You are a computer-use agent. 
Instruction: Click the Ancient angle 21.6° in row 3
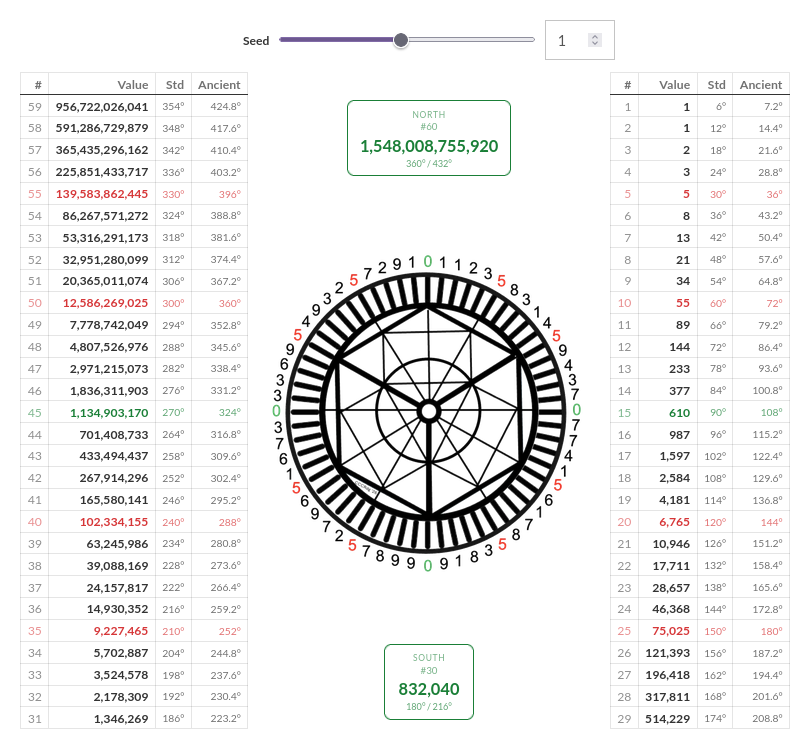(x=771, y=150)
